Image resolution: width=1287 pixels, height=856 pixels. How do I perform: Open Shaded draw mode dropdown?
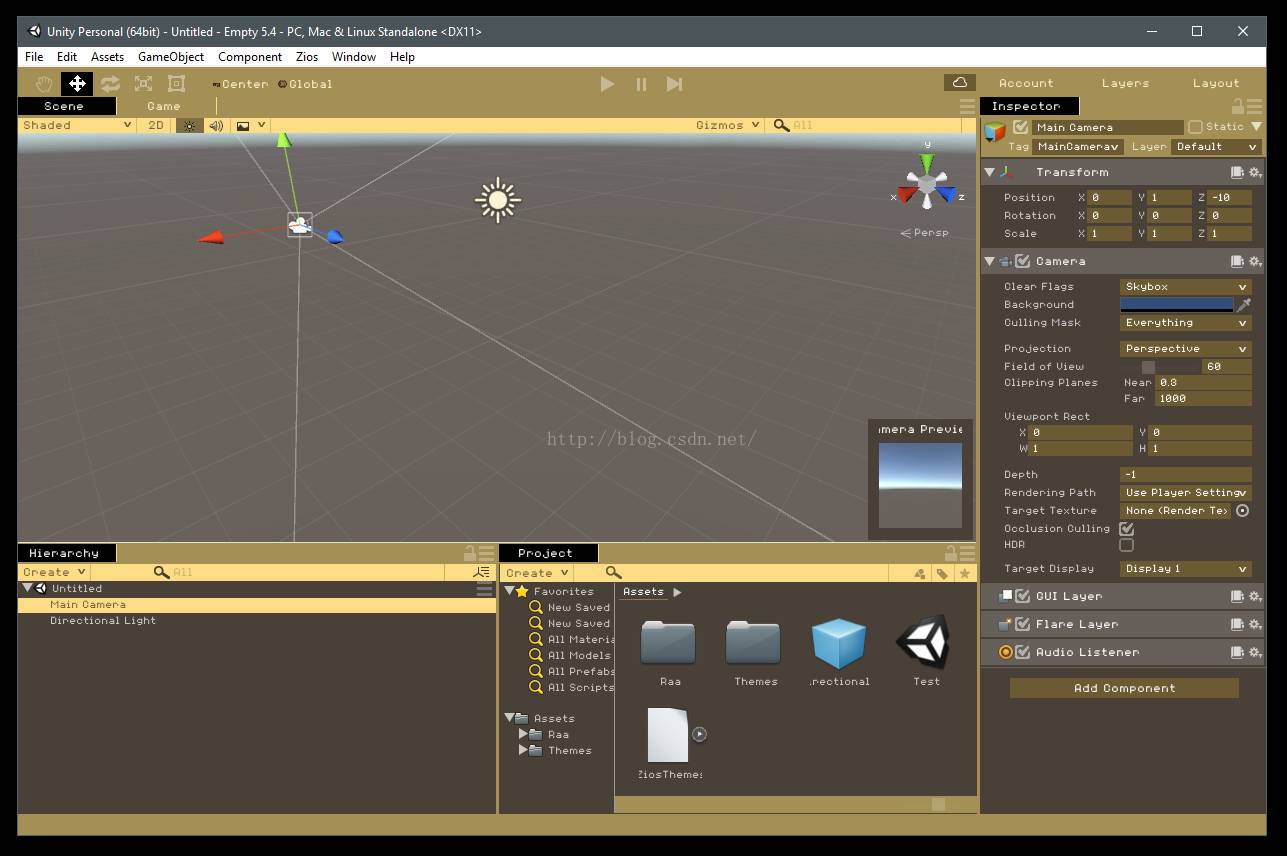[x=77, y=125]
